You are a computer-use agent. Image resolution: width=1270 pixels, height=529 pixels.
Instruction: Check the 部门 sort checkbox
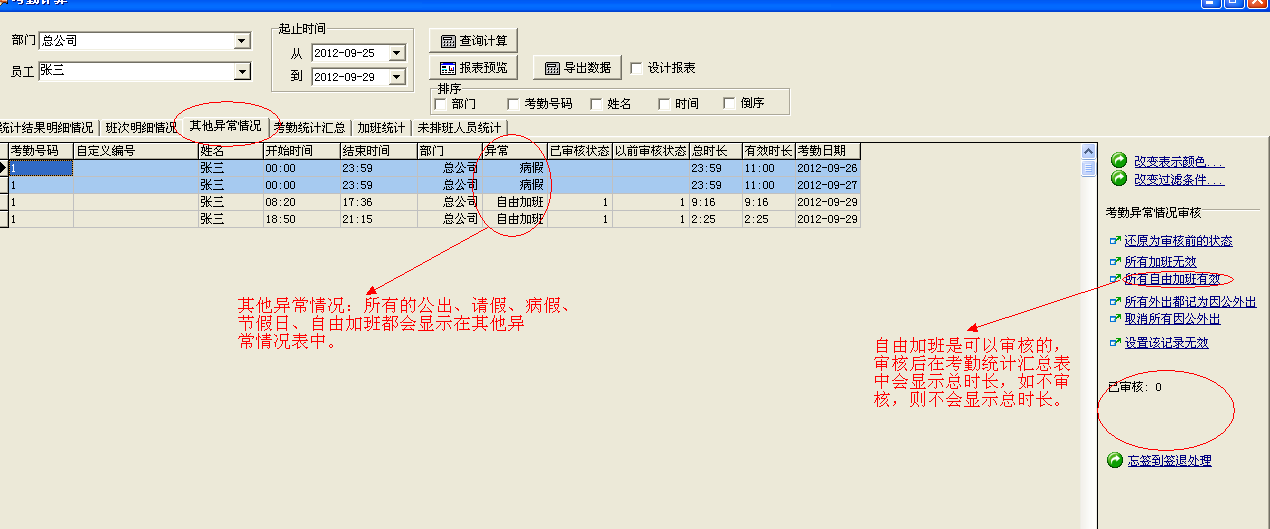tap(441, 103)
